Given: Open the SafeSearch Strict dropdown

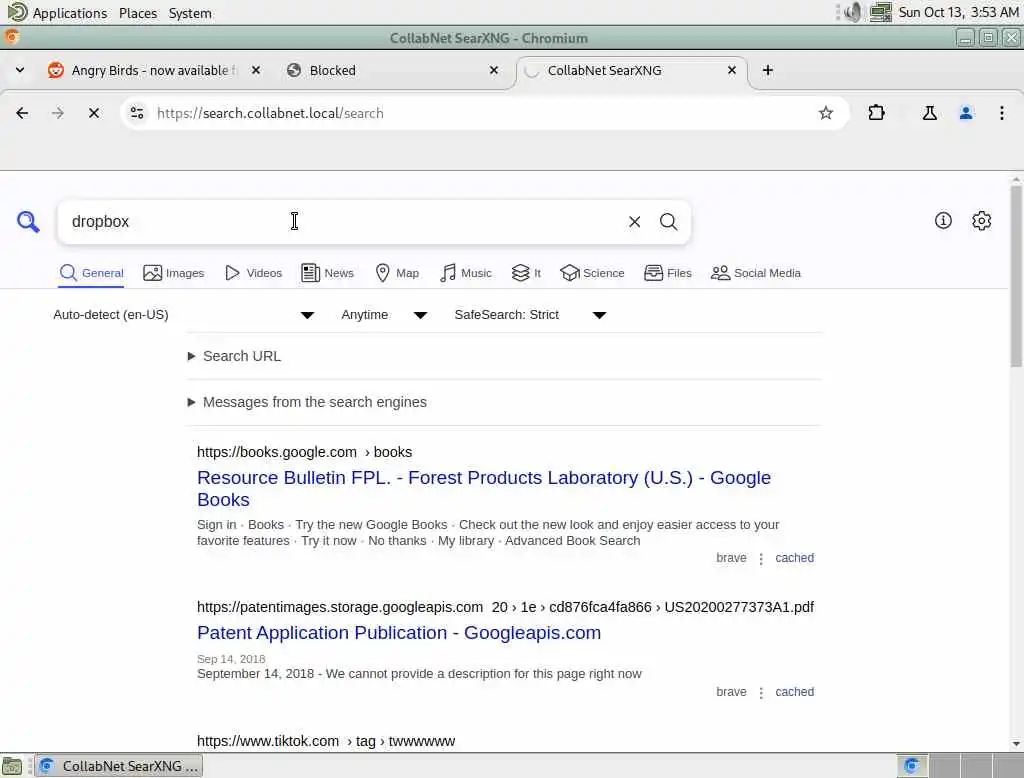Looking at the screenshot, I should pos(530,315).
